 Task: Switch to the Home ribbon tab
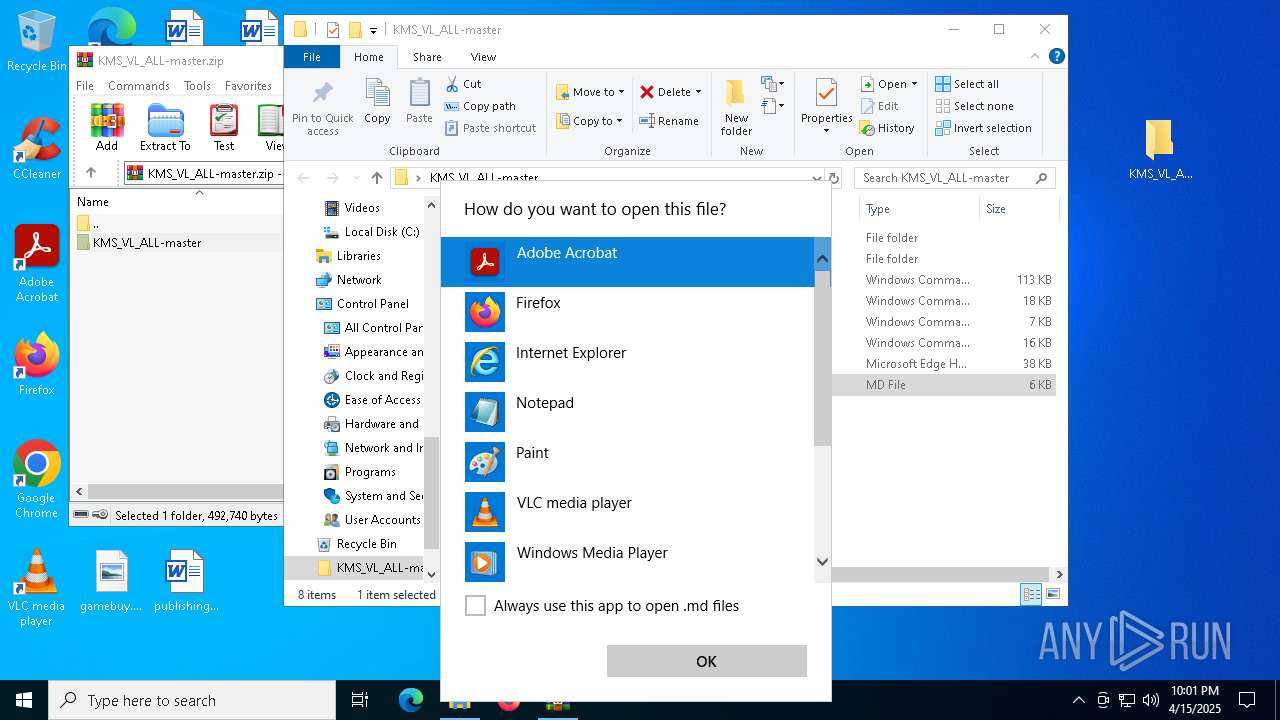(x=368, y=57)
